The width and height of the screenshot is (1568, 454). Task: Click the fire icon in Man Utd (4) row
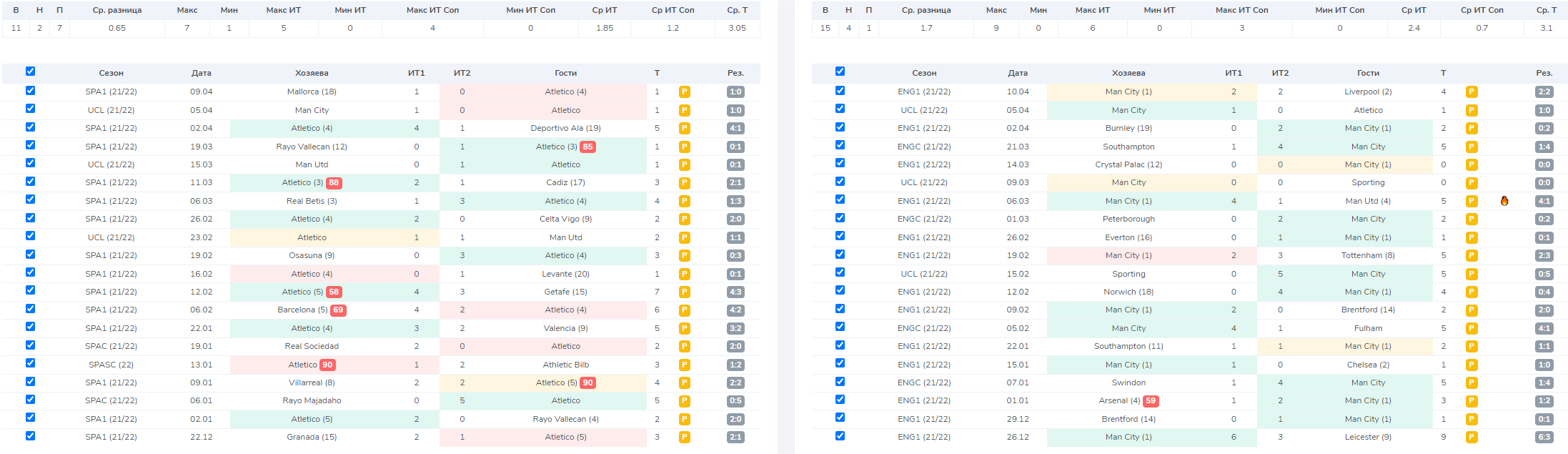click(1504, 201)
